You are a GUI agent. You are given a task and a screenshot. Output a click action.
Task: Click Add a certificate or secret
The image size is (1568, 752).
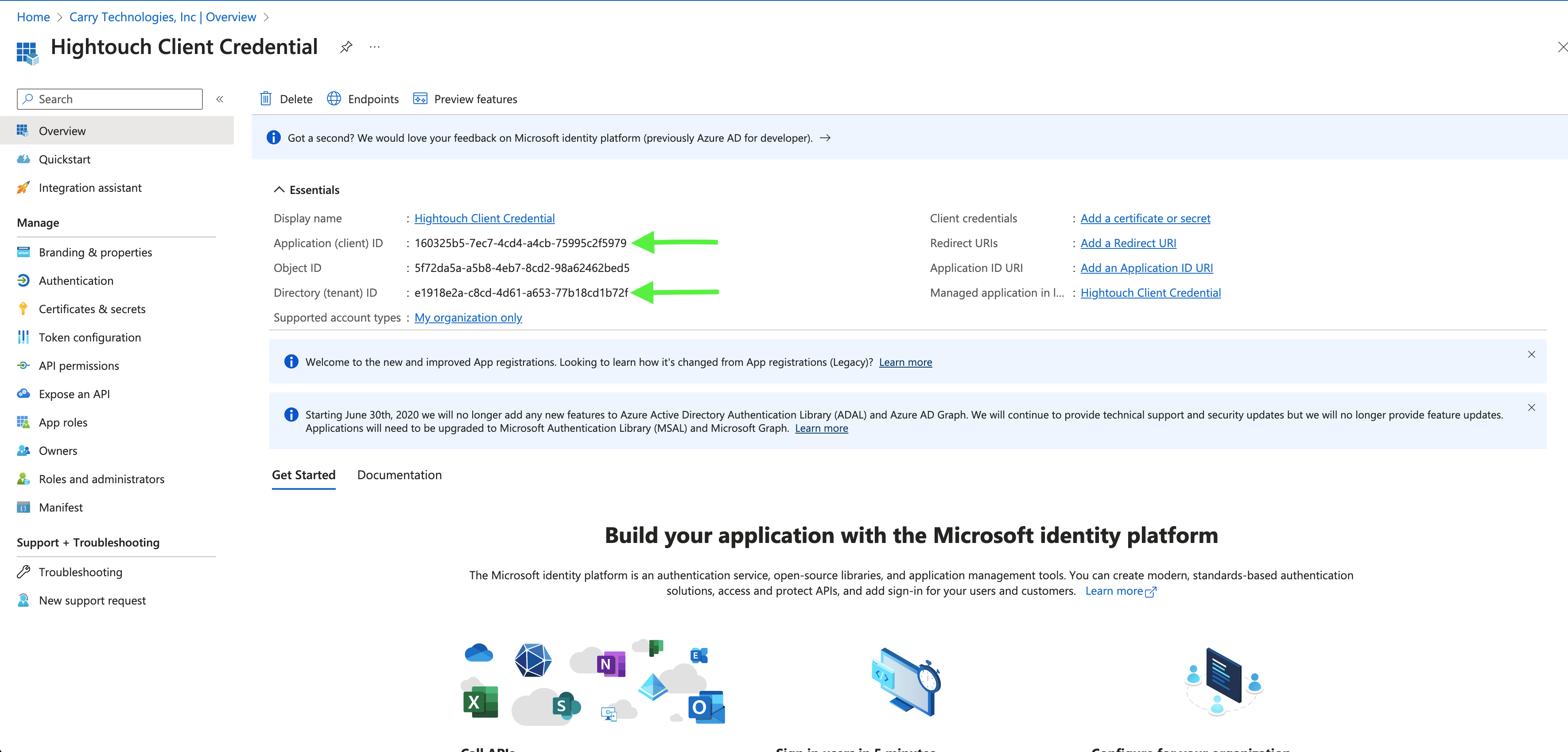(1145, 218)
